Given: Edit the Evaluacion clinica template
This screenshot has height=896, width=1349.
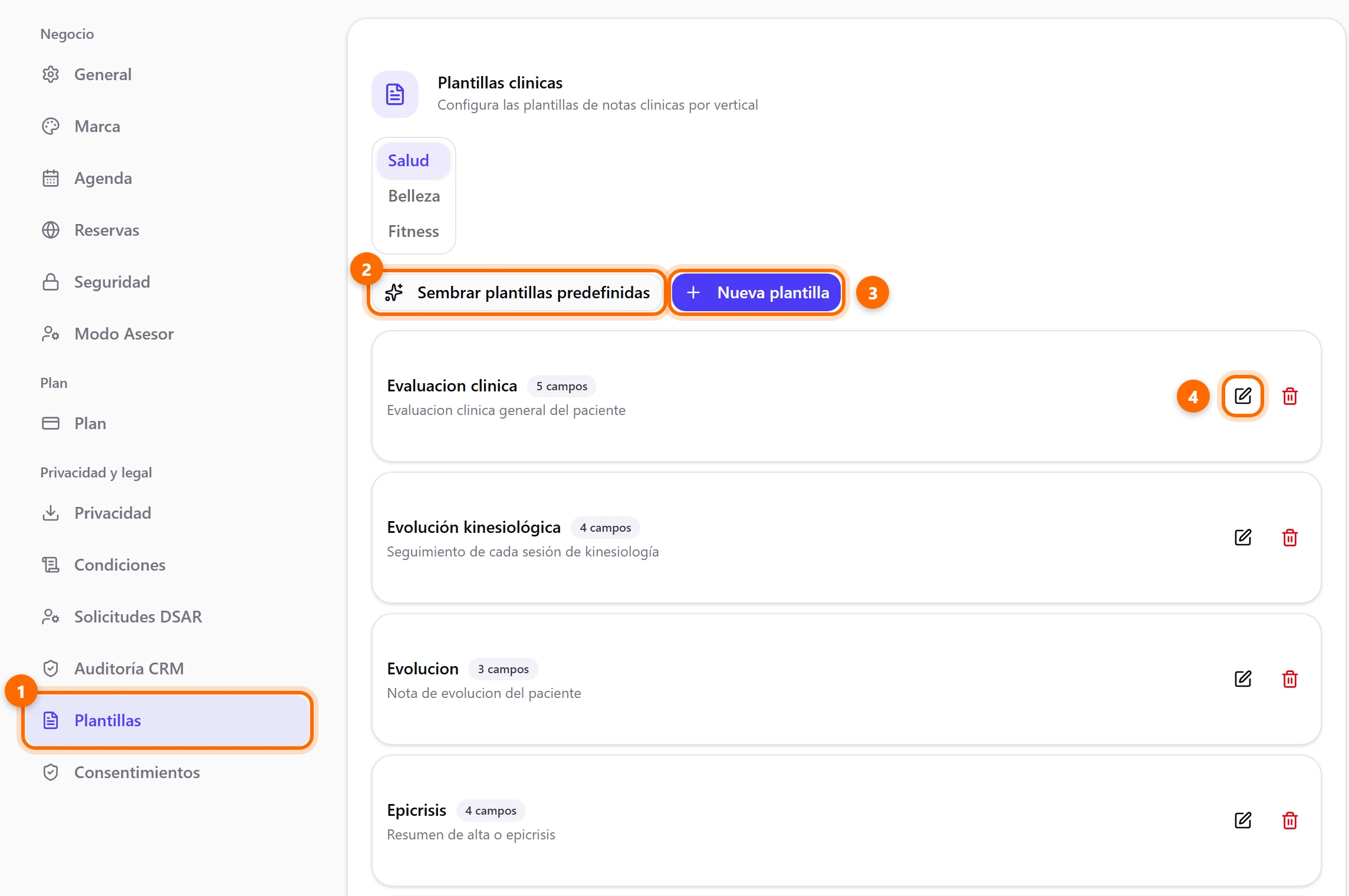Looking at the screenshot, I should coord(1243,396).
